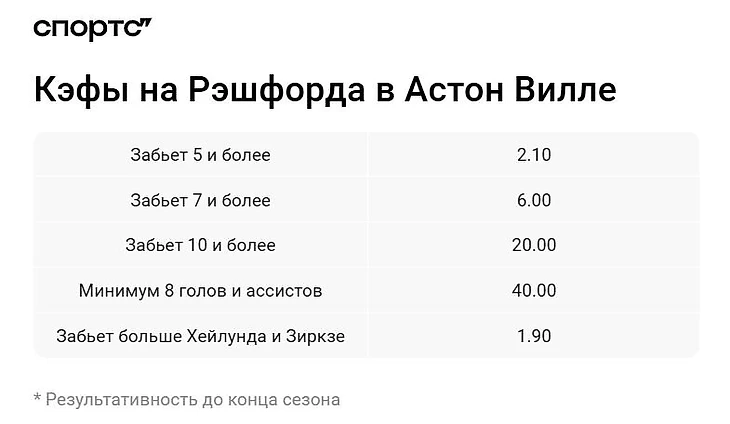
Task: Click the footnote Результативность до конца сезона
Action: click(193, 399)
